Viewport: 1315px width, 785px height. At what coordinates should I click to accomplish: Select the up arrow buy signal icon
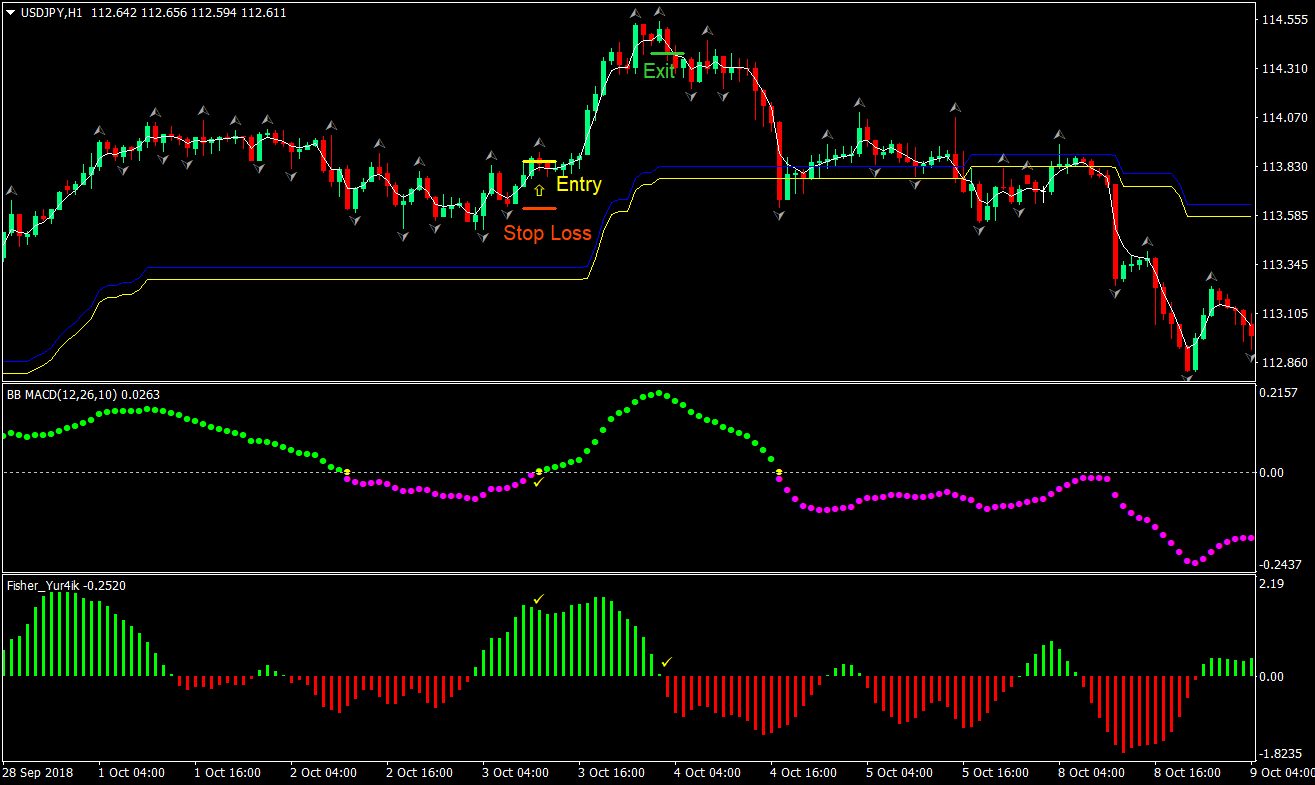pos(539,190)
